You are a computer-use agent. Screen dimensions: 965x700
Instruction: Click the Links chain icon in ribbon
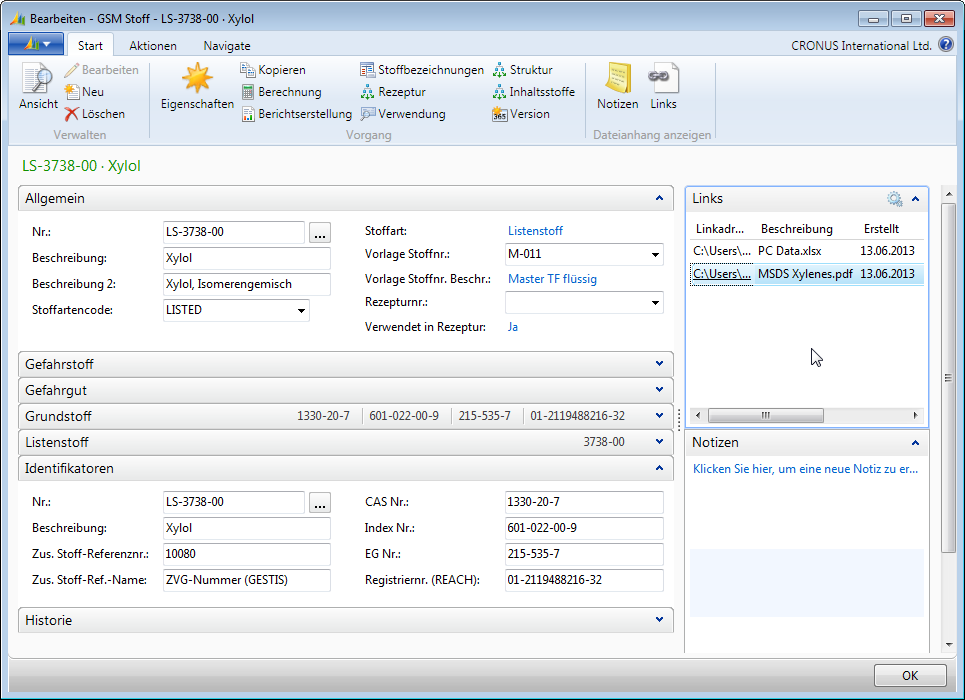click(663, 79)
